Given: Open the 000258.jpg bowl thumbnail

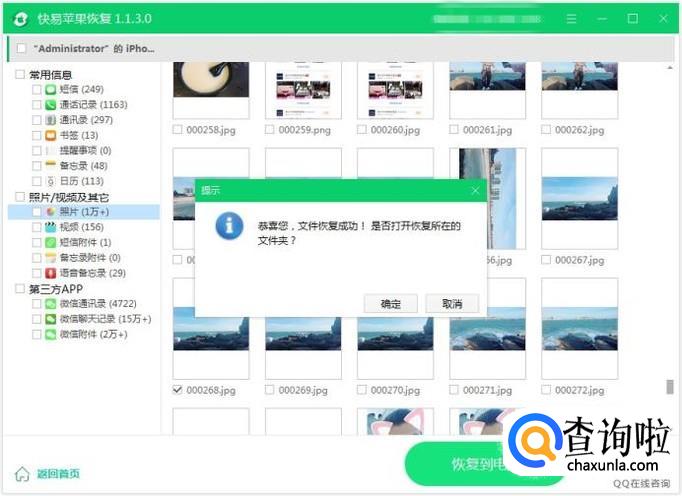Looking at the screenshot, I should (211, 90).
